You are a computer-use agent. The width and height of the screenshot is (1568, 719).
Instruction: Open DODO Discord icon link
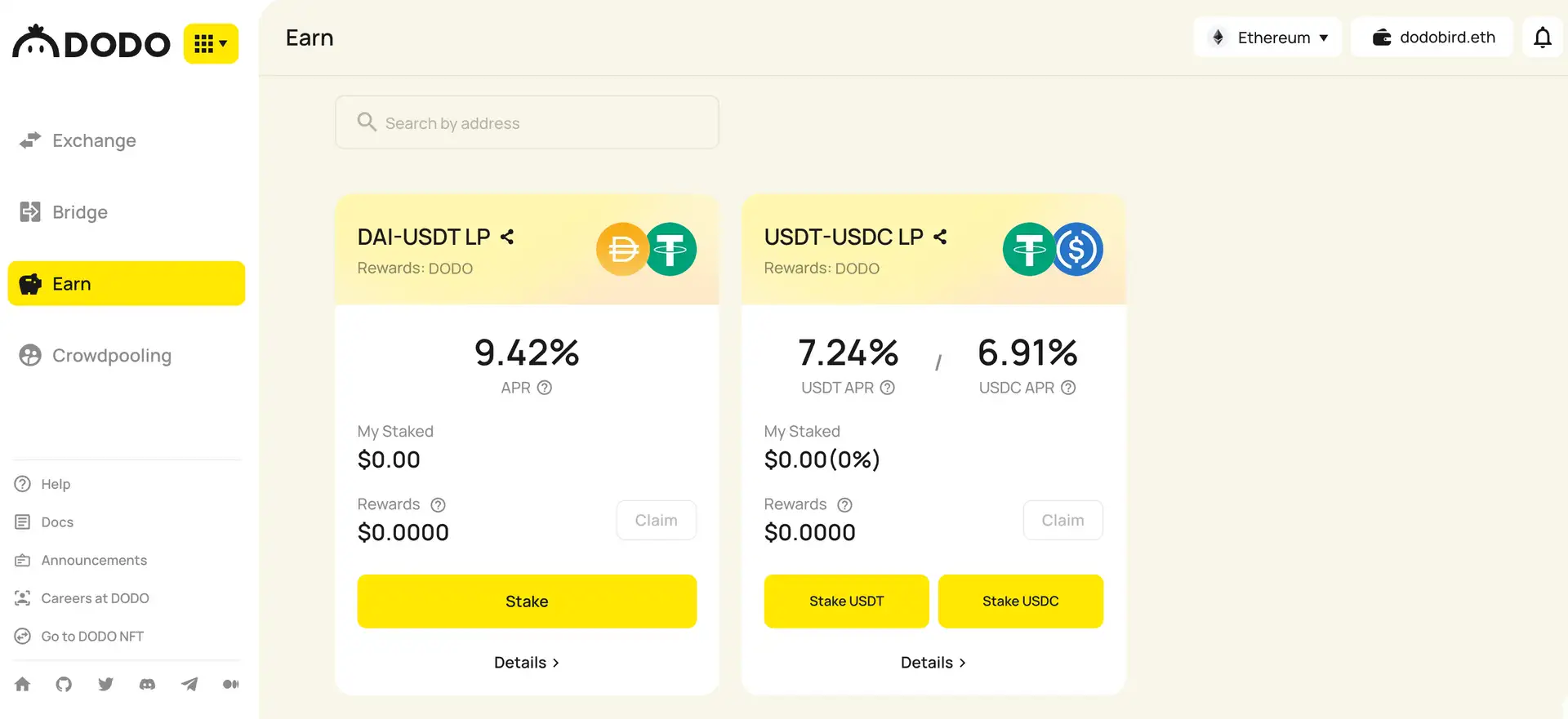[x=147, y=684]
